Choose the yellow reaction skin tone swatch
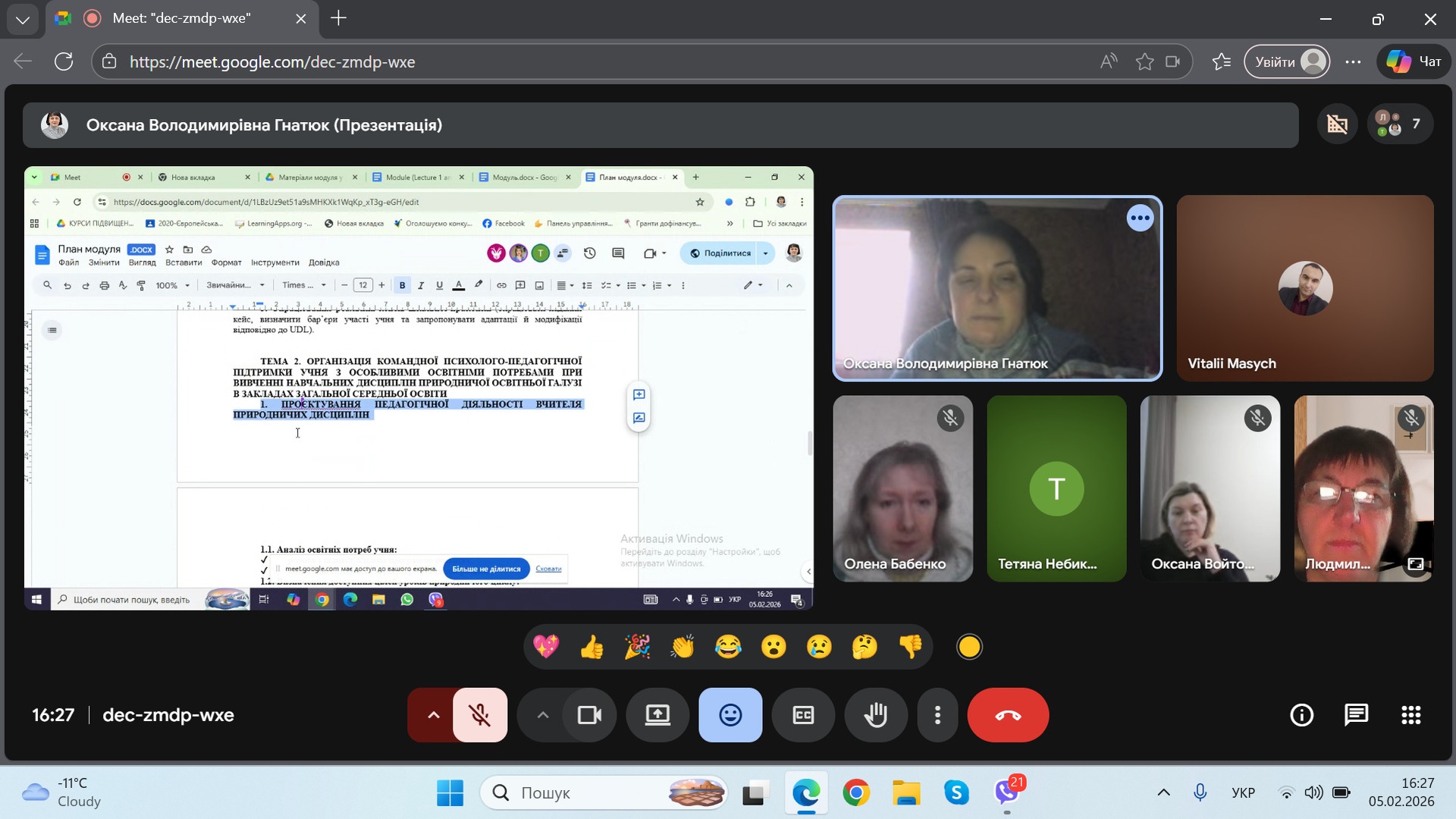Image resolution: width=1456 pixels, height=819 pixels. click(969, 647)
